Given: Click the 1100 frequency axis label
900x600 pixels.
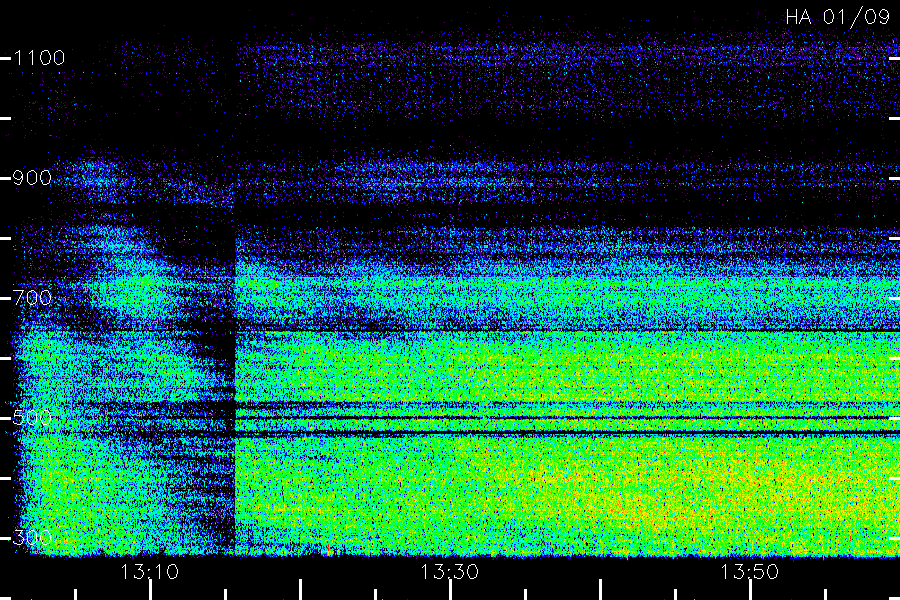Looking at the screenshot, I should [x=39, y=58].
